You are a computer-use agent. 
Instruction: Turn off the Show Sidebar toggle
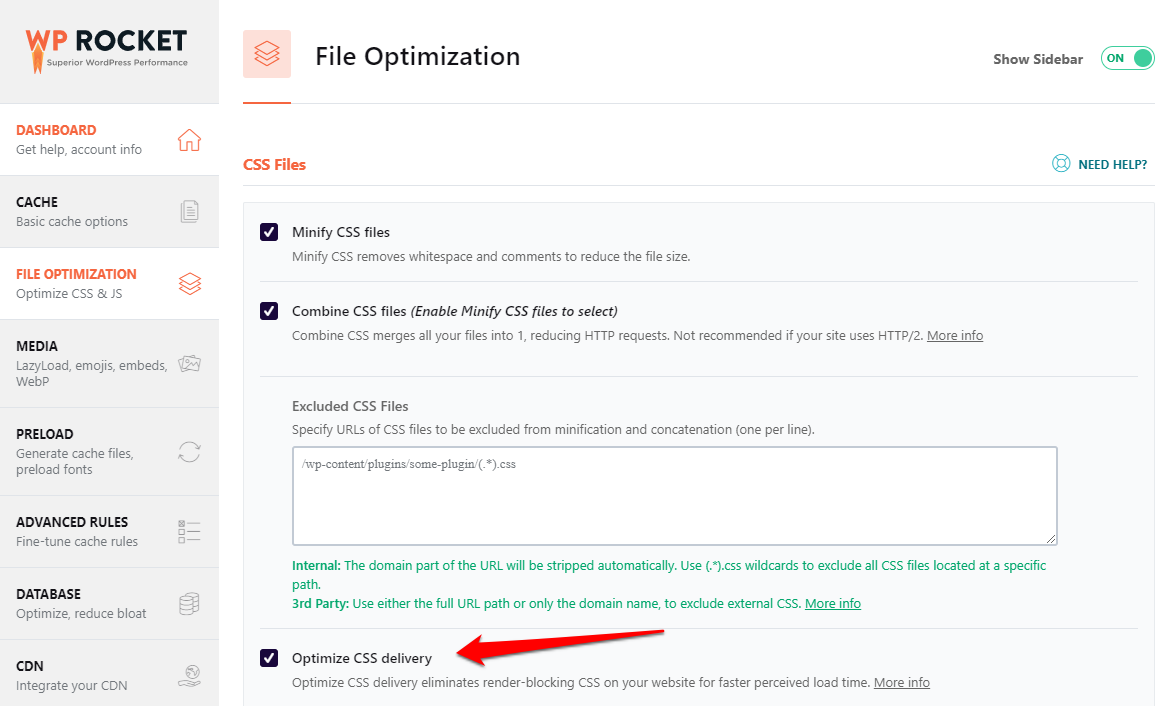1127,58
